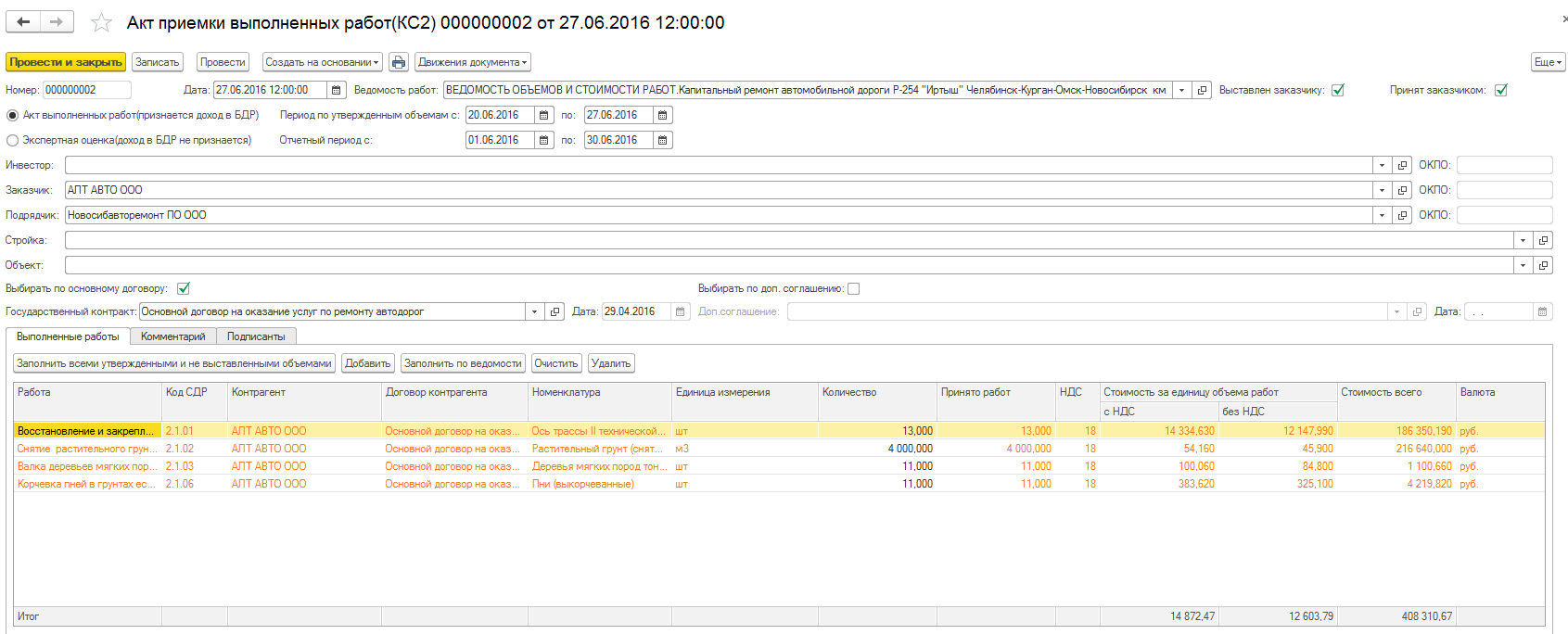Viewport: 1568px width, 634px height.
Task: Open the Еще menu
Action: [x=1549, y=62]
